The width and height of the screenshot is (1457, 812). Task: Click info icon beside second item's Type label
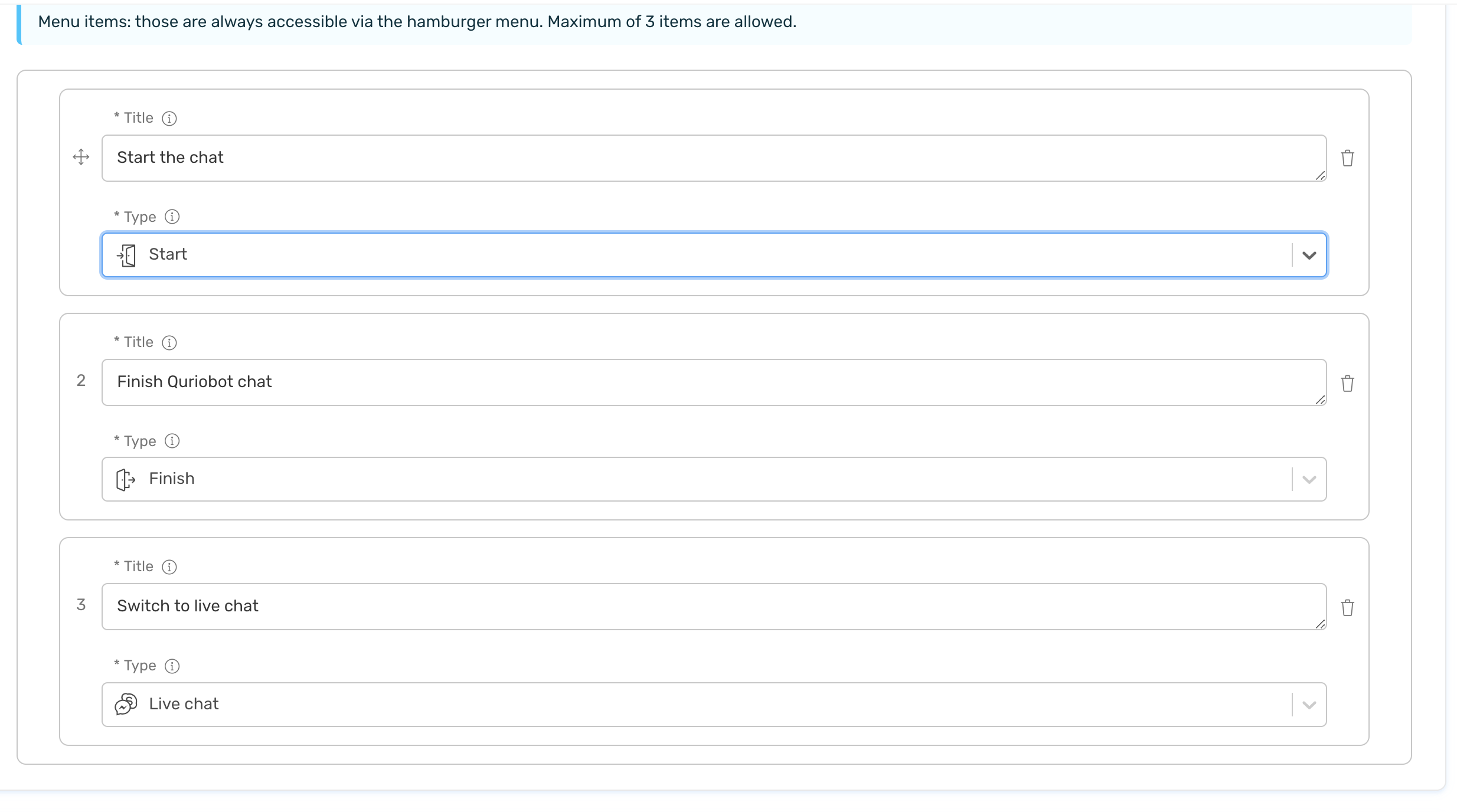pyautogui.click(x=172, y=441)
